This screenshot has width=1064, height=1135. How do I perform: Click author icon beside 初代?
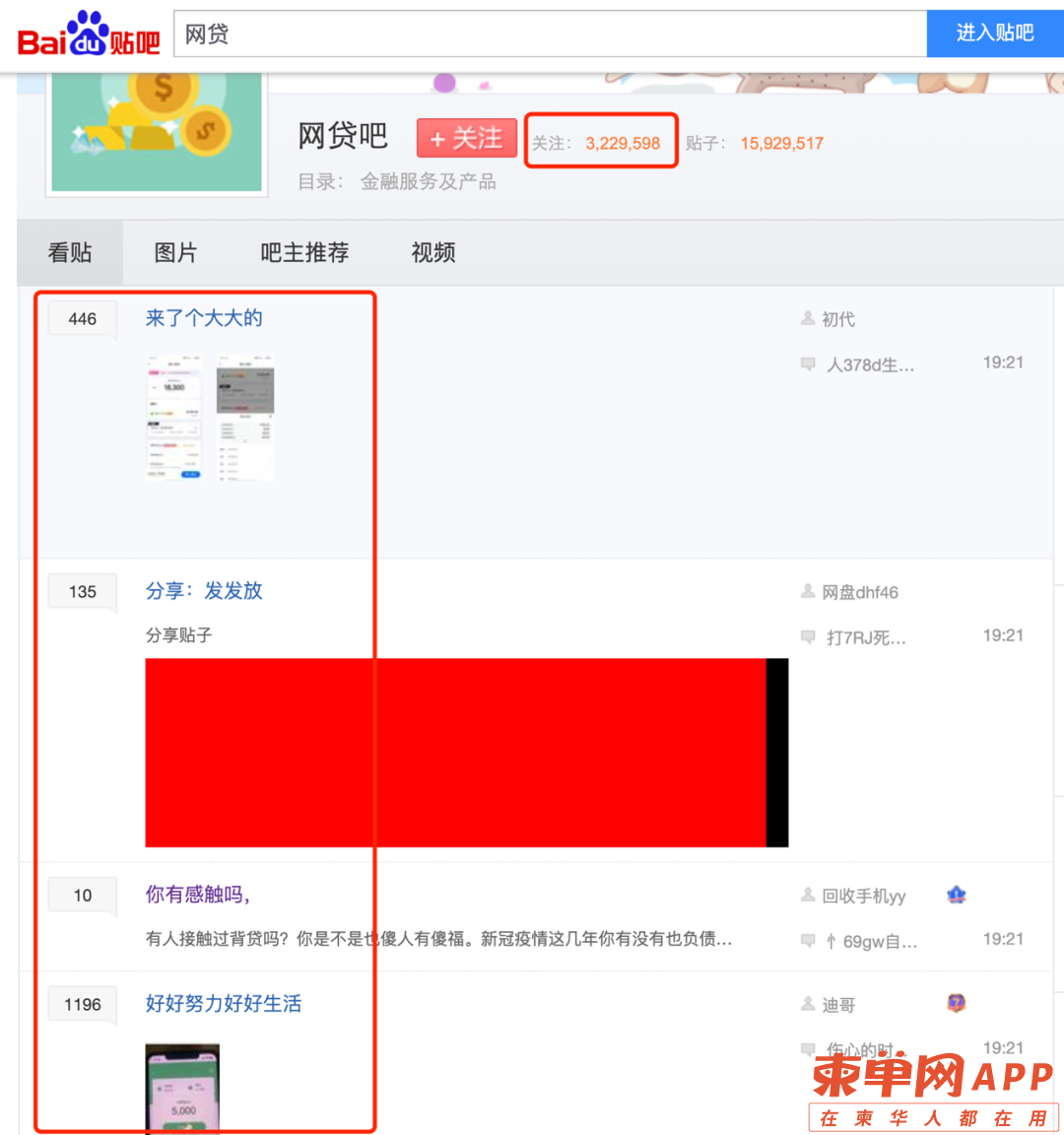tap(808, 318)
